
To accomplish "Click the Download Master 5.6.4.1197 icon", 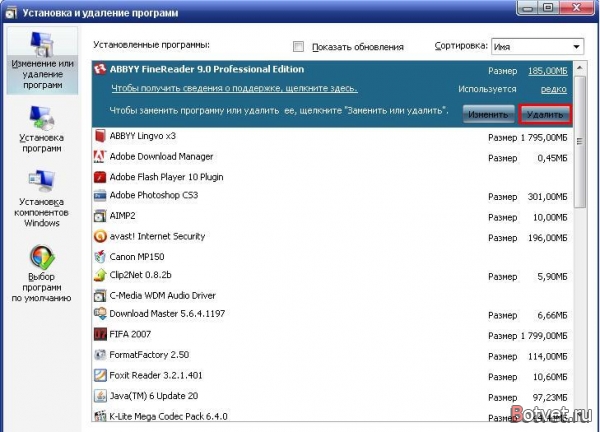I will 100,314.
